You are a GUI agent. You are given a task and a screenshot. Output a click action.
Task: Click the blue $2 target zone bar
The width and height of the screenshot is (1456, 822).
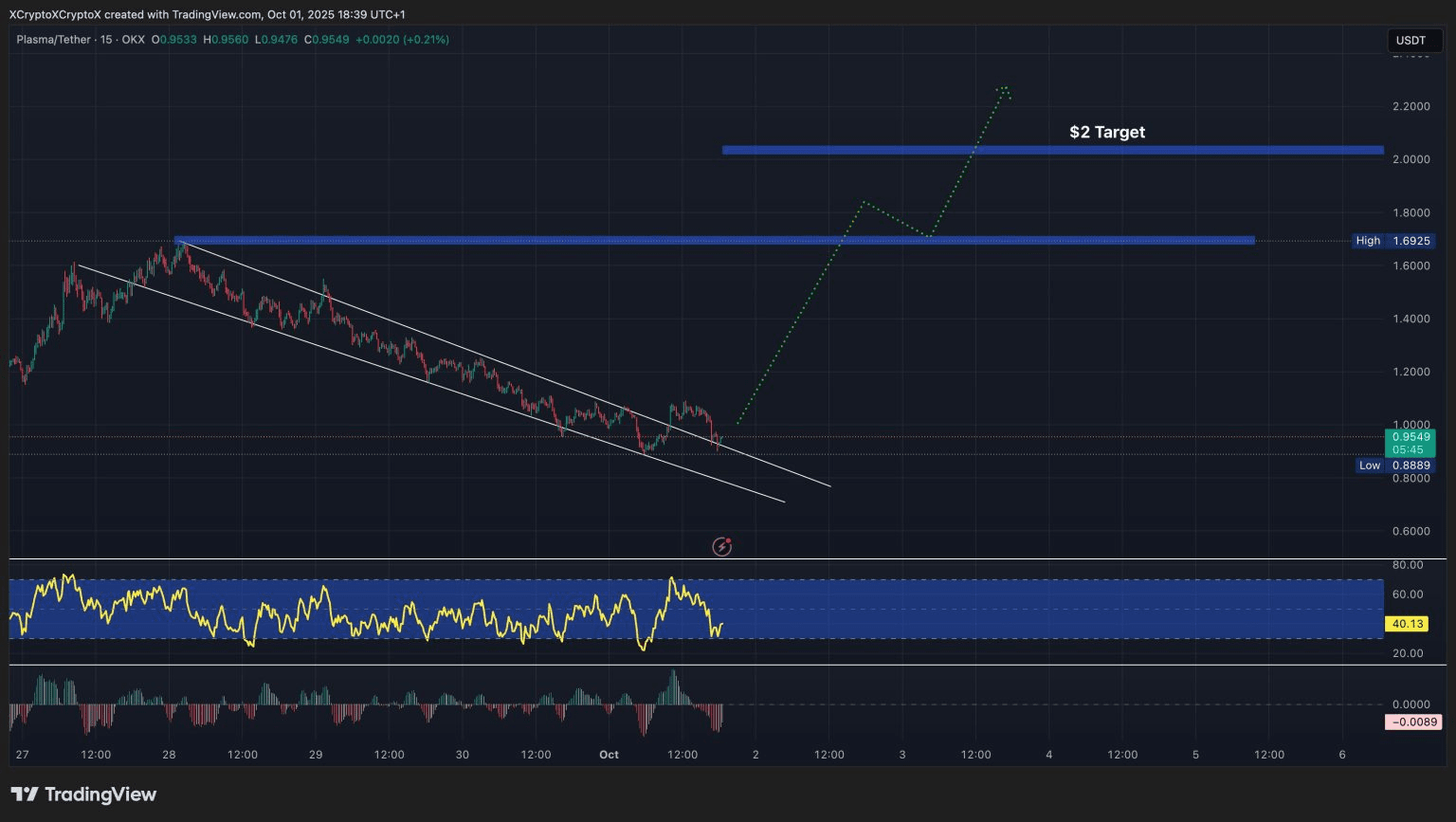click(x=1052, y=150)
